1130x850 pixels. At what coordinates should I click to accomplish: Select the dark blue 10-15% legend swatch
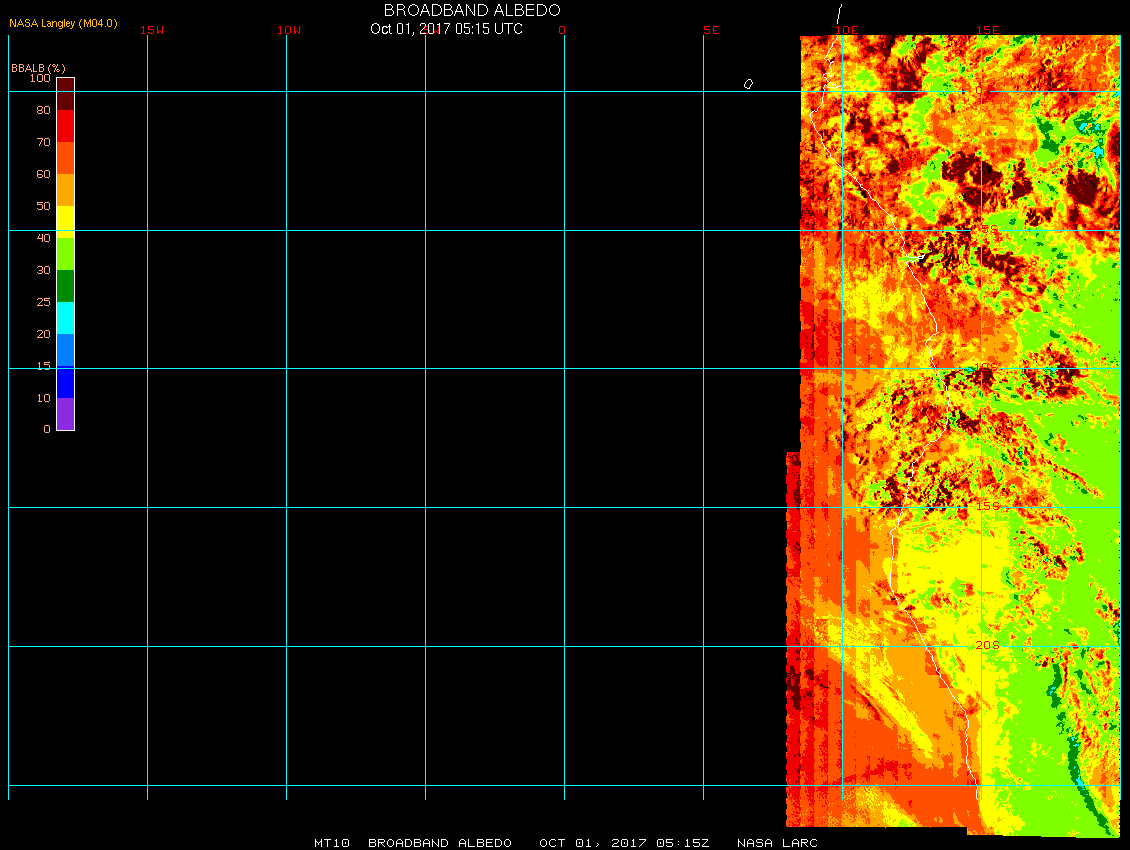click(x=65, y=382)
